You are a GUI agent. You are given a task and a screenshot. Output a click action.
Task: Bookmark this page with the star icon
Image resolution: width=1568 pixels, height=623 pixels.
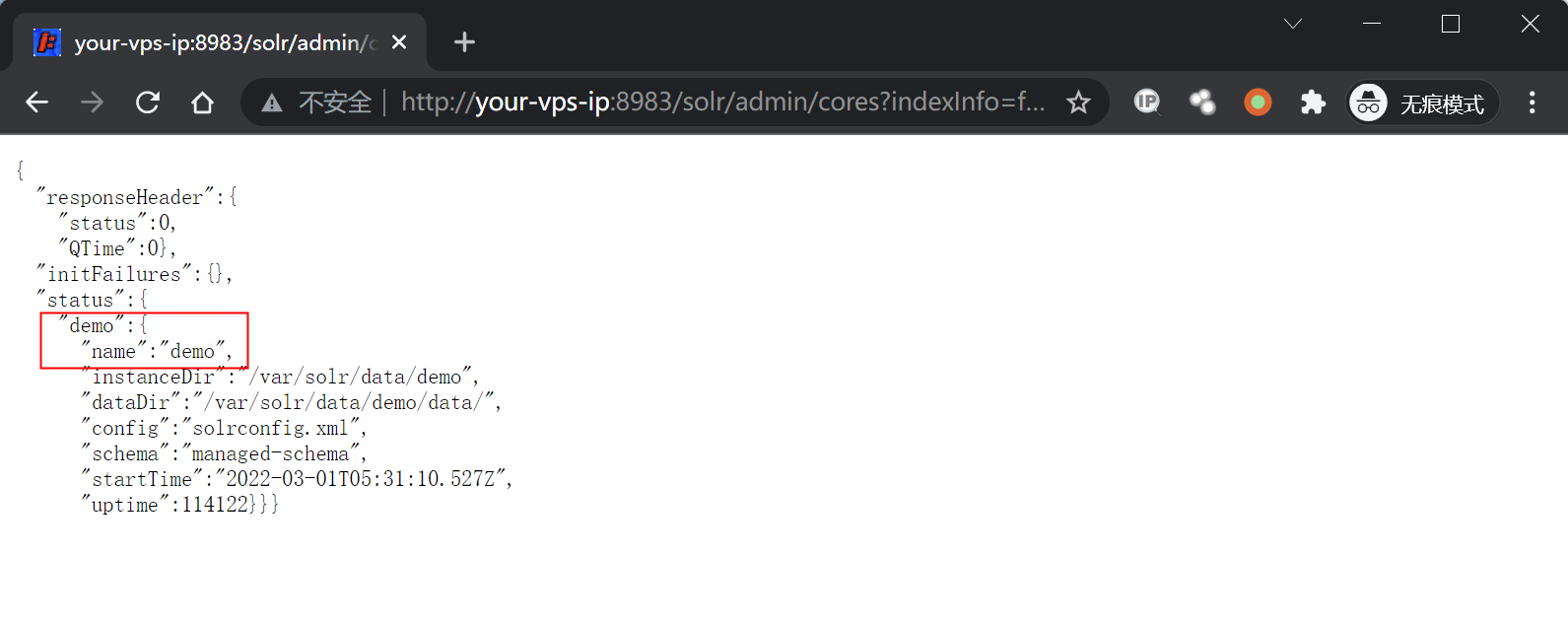tap(1078, 103)
